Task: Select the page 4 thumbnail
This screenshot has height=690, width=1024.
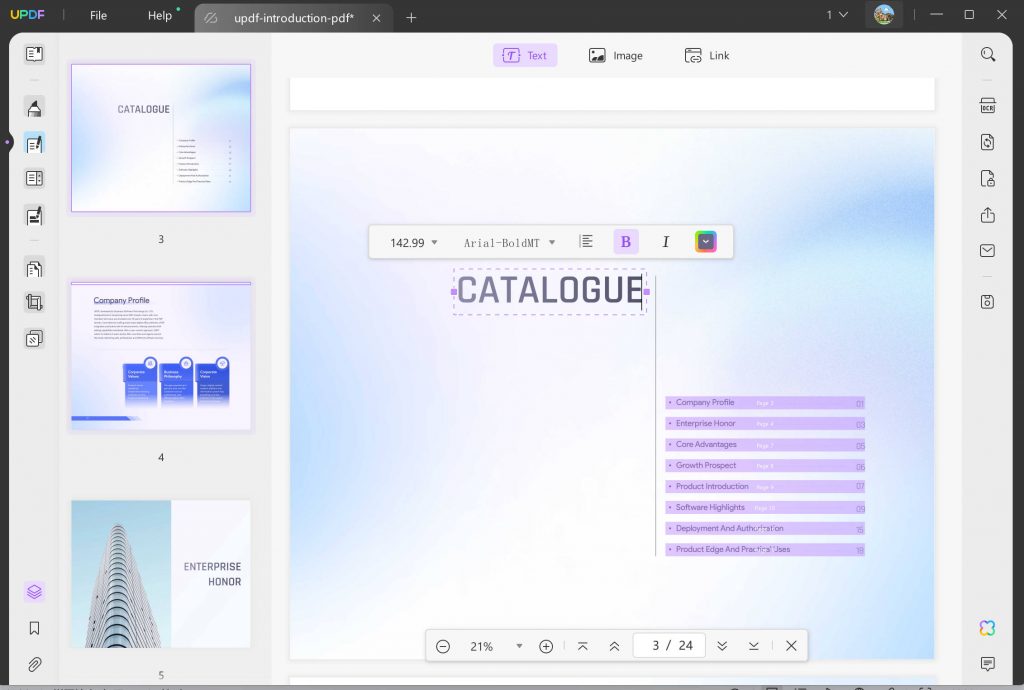Action: [x=160, y=356]
